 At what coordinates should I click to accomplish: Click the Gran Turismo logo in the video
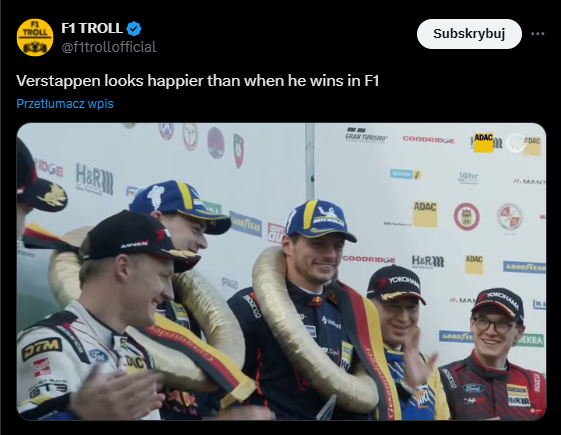(366, 135)
